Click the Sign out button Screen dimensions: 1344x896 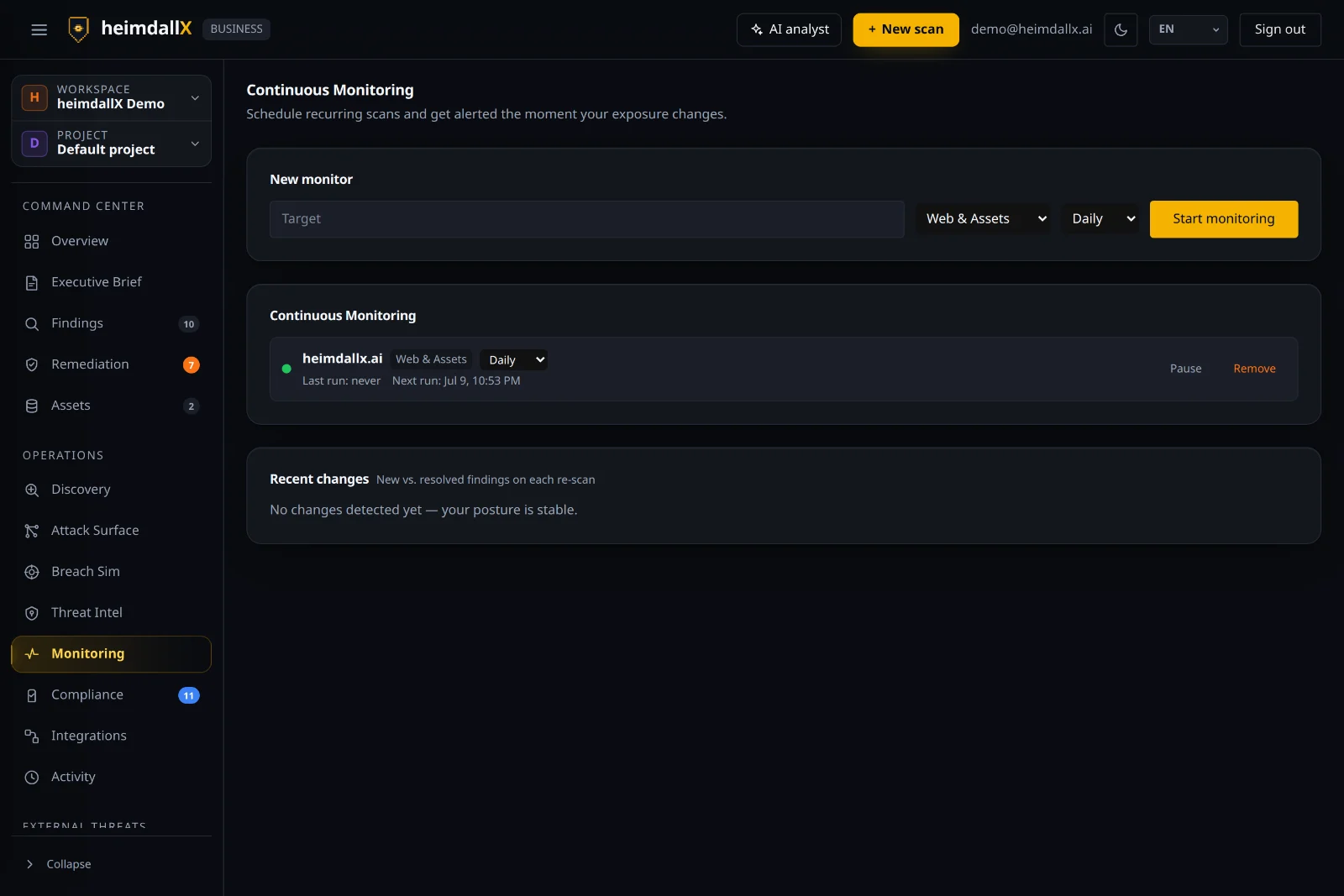click(1279, 29)
